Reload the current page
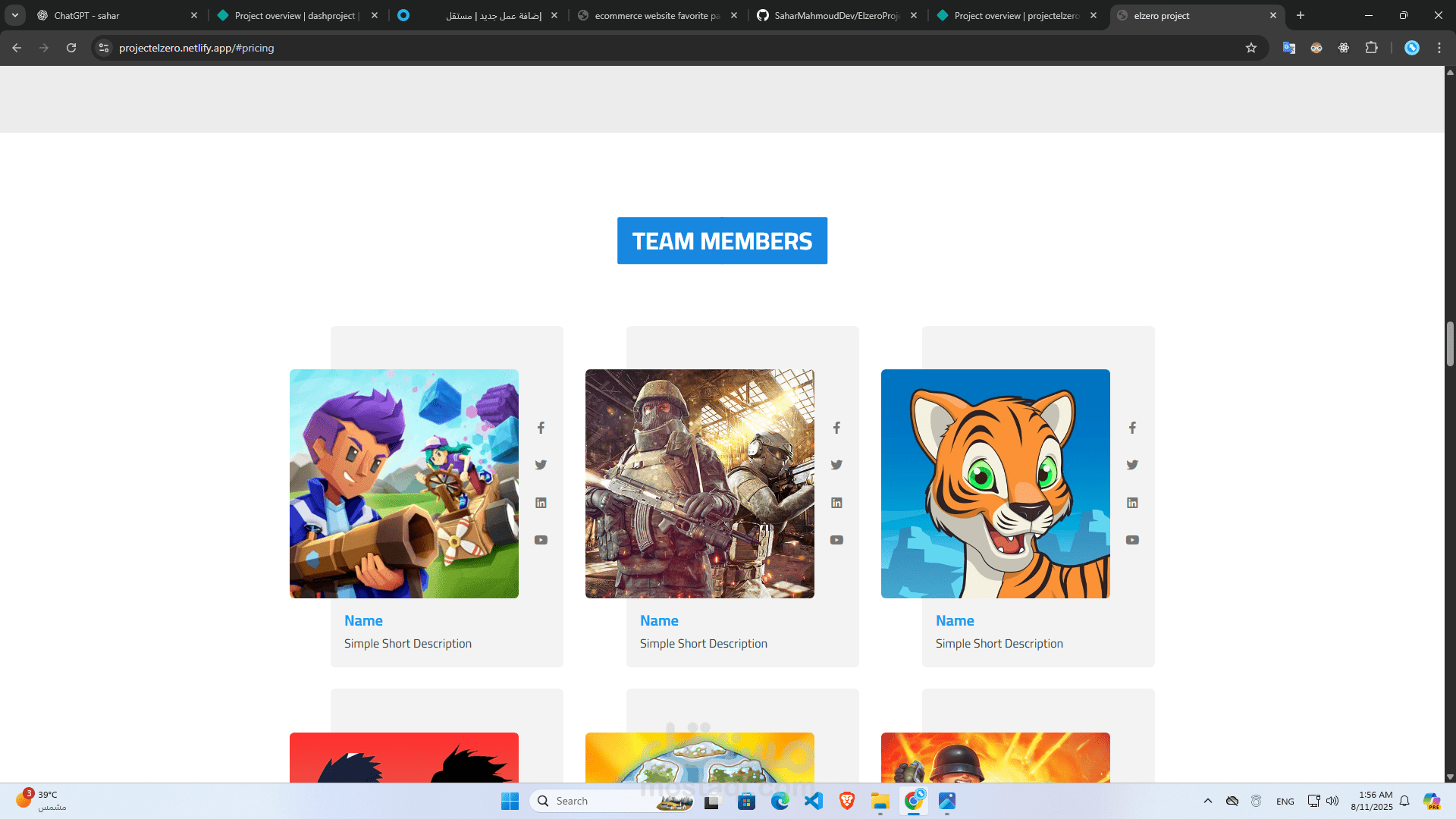Image resolution: width=1456 pixels, height=819 pixels. [x=71, y=48]
